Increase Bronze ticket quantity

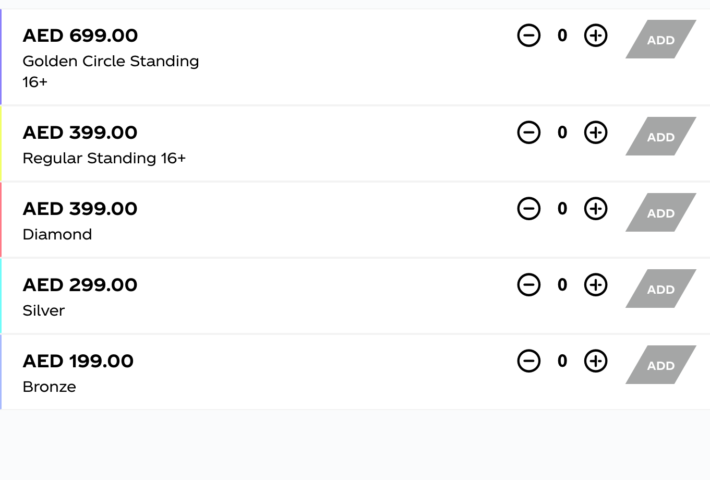[595, 361]
